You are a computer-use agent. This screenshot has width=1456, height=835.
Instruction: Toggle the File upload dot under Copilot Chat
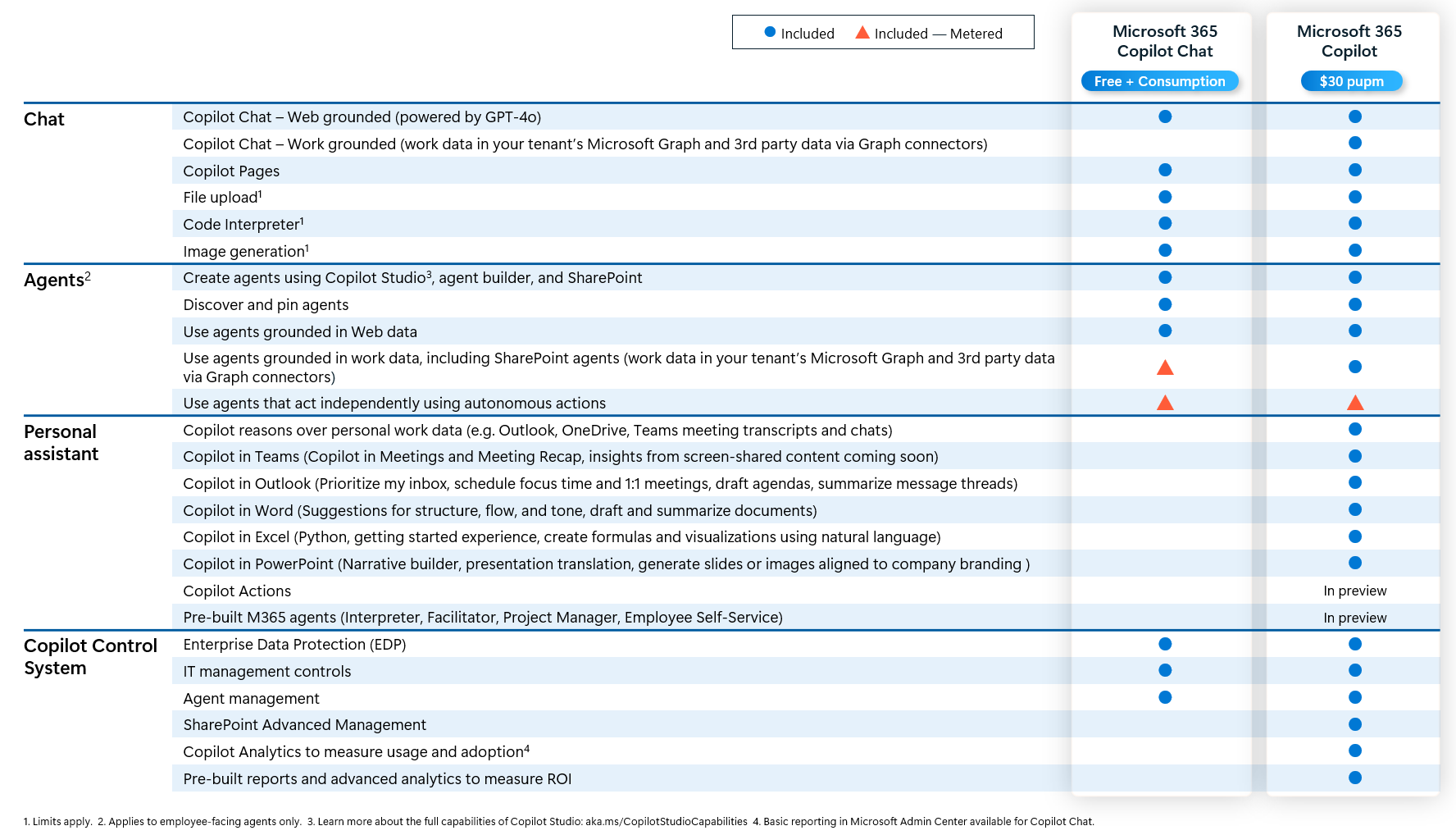[x=1164, y=197]
